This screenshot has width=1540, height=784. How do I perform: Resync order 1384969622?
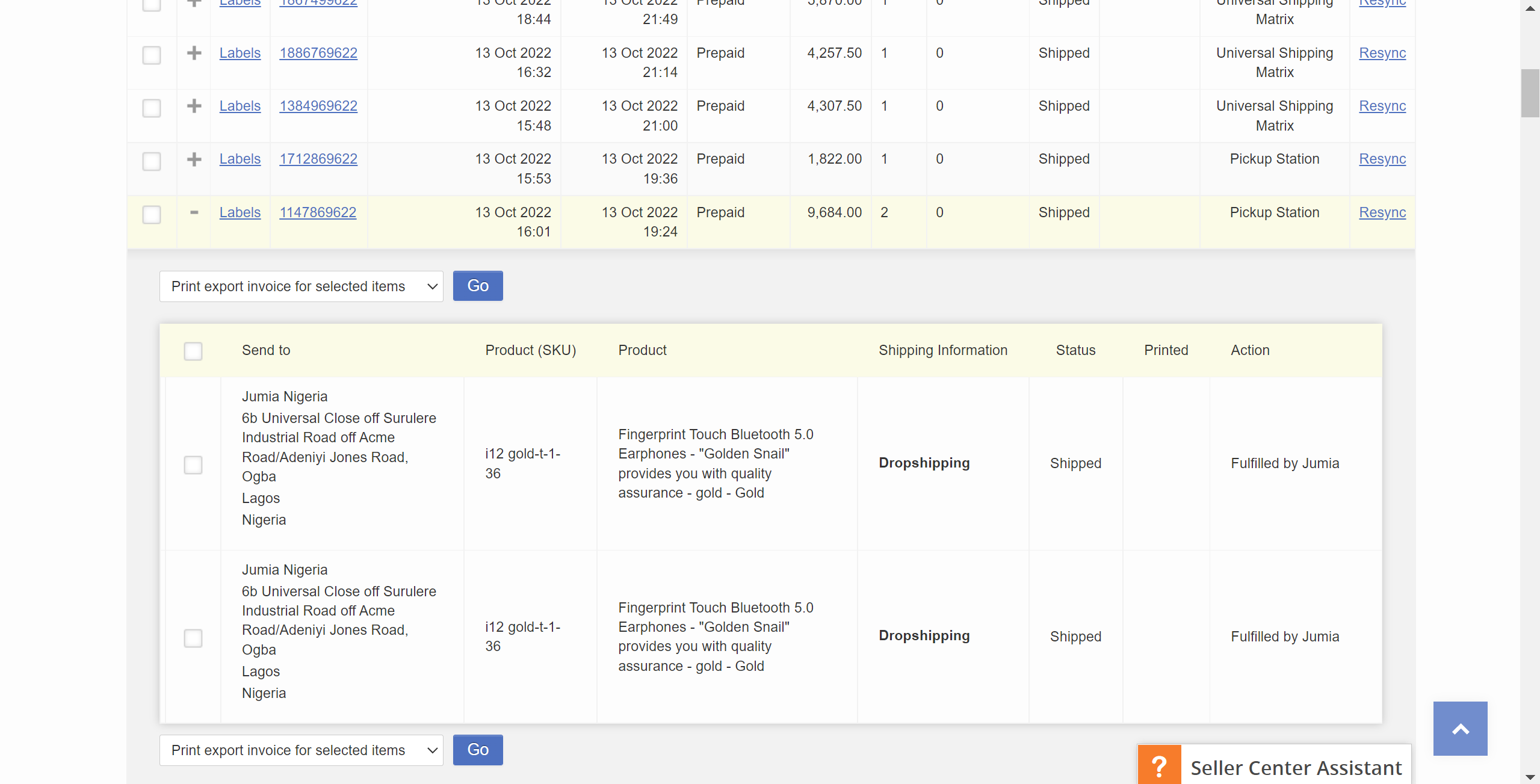click(x=1382, y=106)
